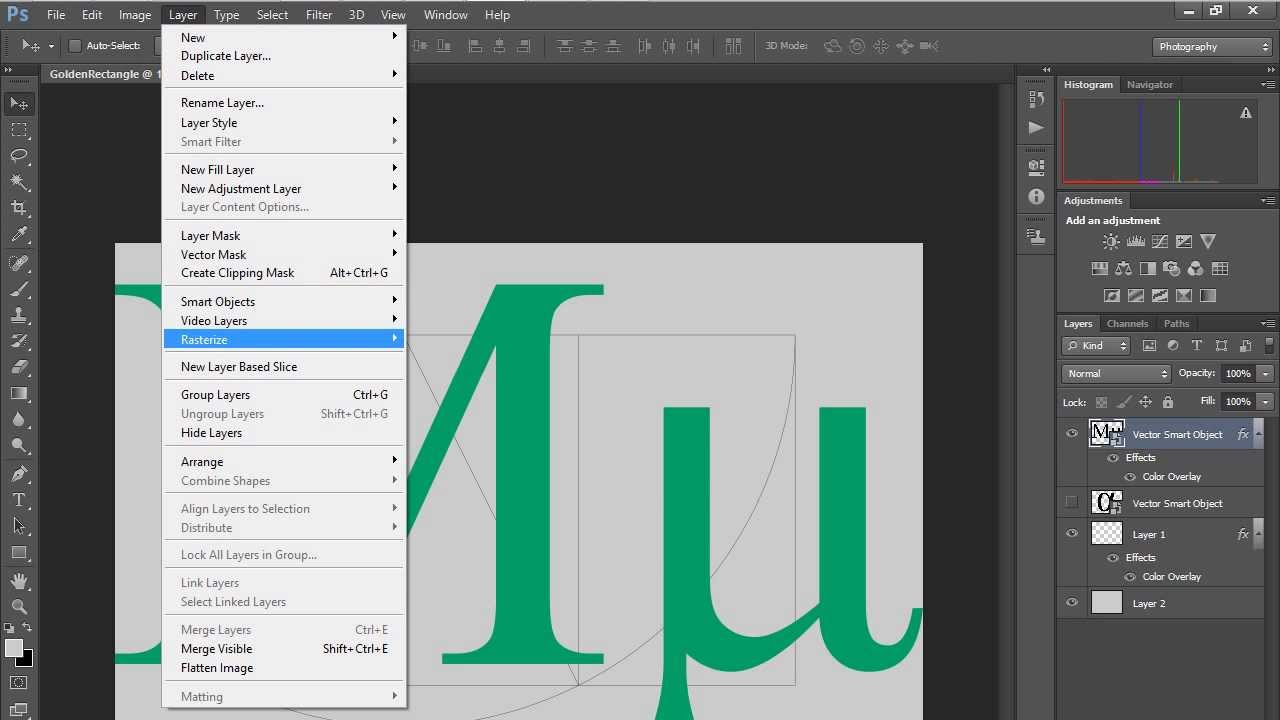This screenshot has height=720, width=1280.
Task: Show the hidden Vector Smart Object layer
Action: click(1072, 502)
